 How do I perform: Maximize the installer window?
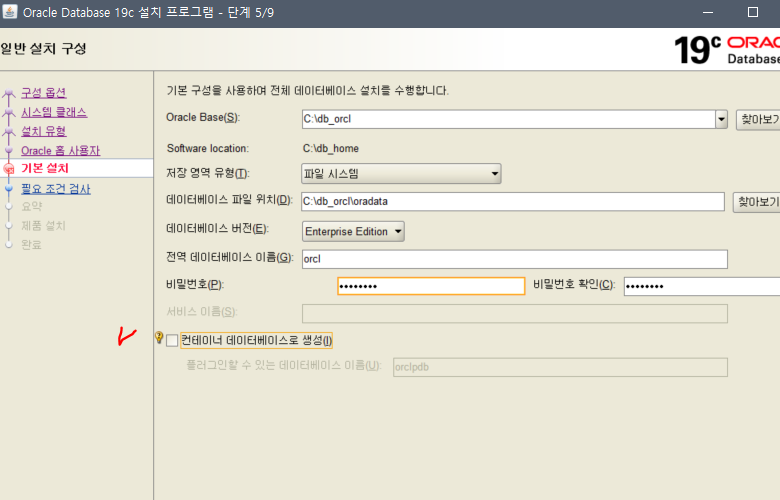[753, 12]
